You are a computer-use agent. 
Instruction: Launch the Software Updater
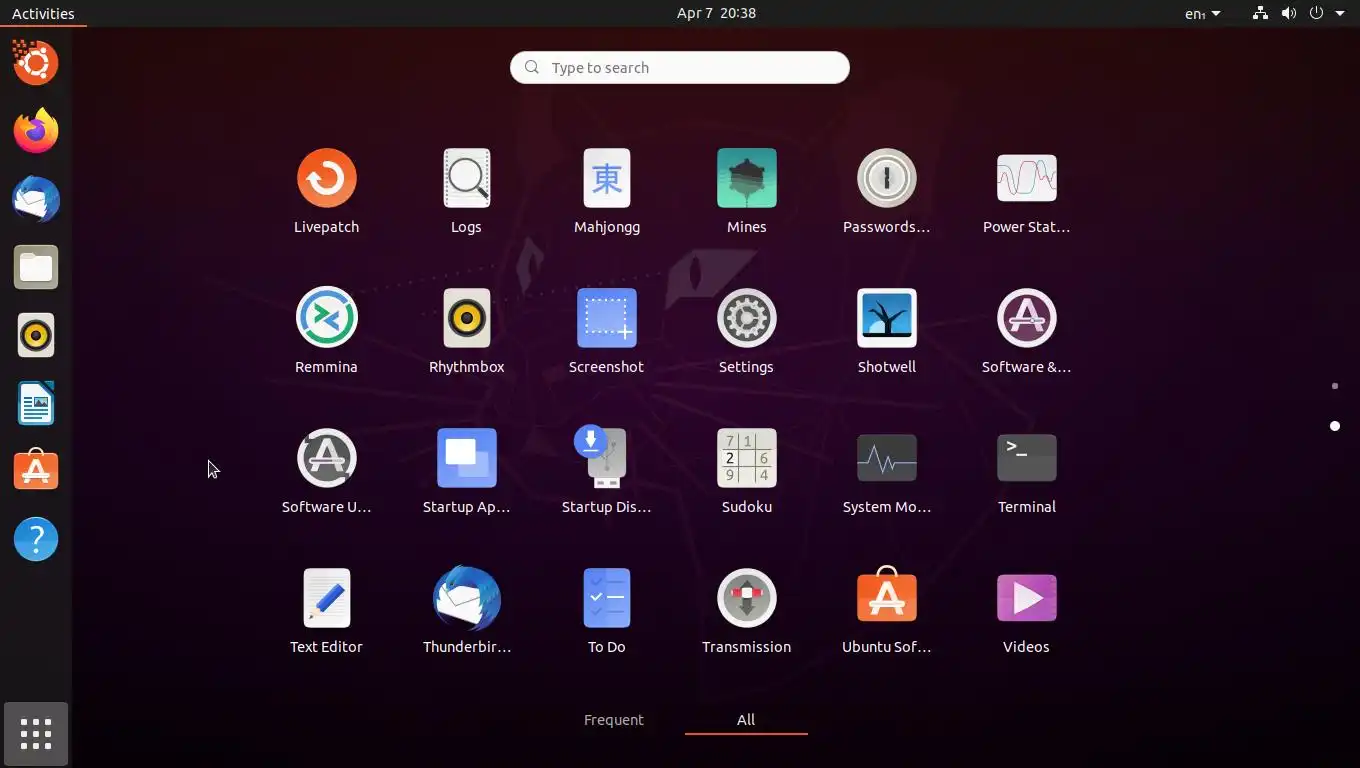point(326,472)
